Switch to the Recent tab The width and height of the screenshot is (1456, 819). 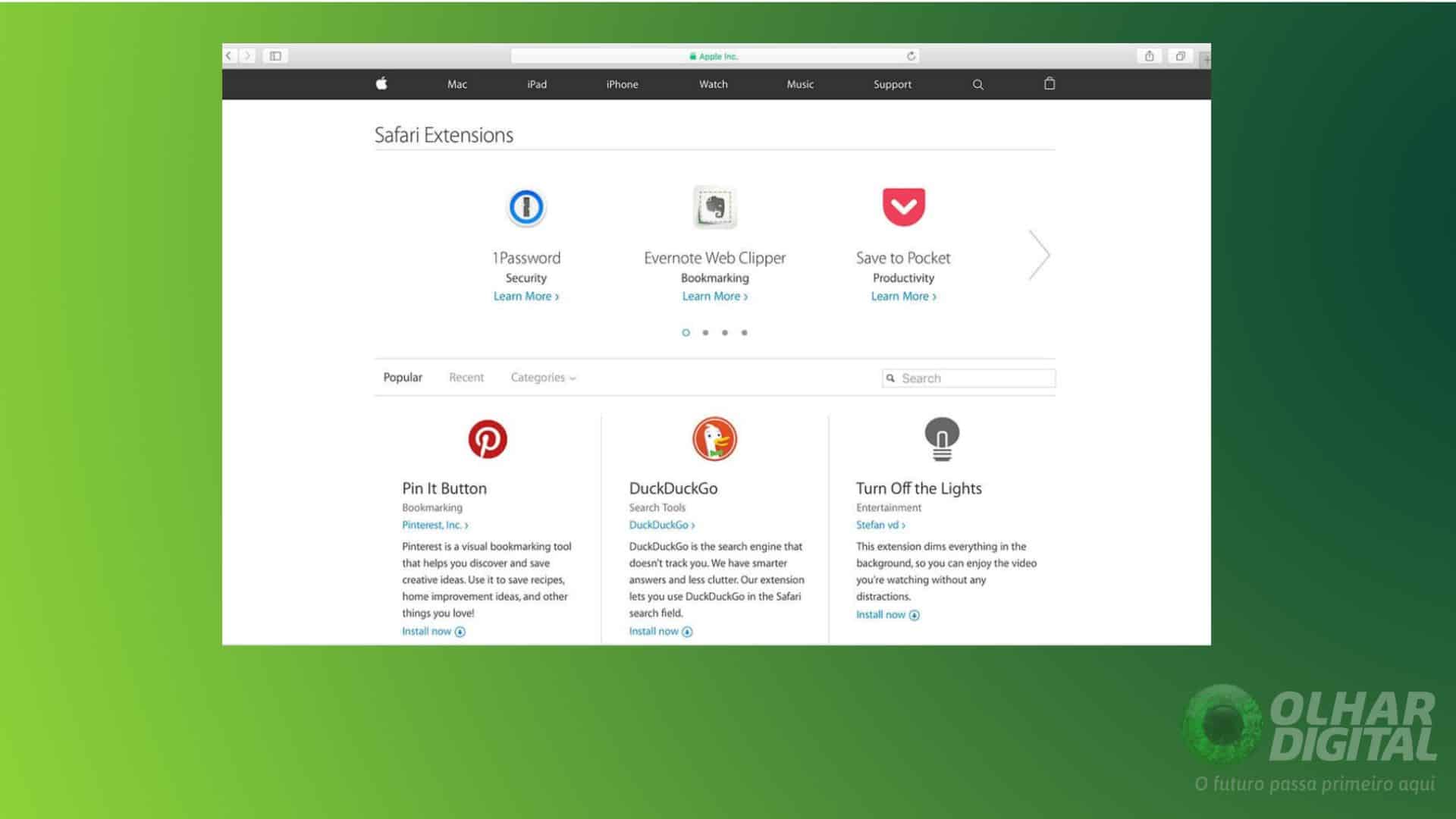click(466, 378)
